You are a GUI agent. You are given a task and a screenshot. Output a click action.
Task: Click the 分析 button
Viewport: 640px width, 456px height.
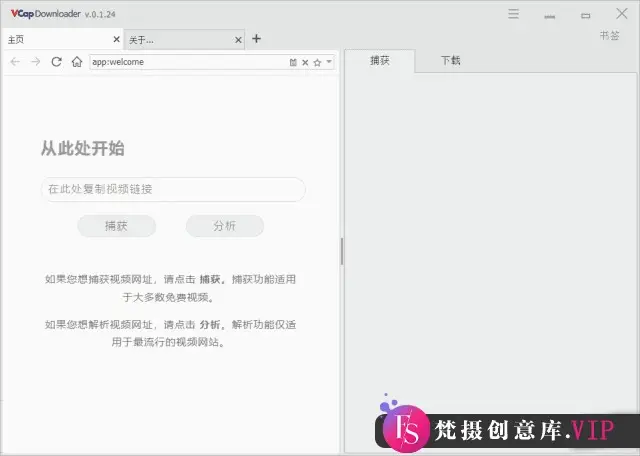224,226
